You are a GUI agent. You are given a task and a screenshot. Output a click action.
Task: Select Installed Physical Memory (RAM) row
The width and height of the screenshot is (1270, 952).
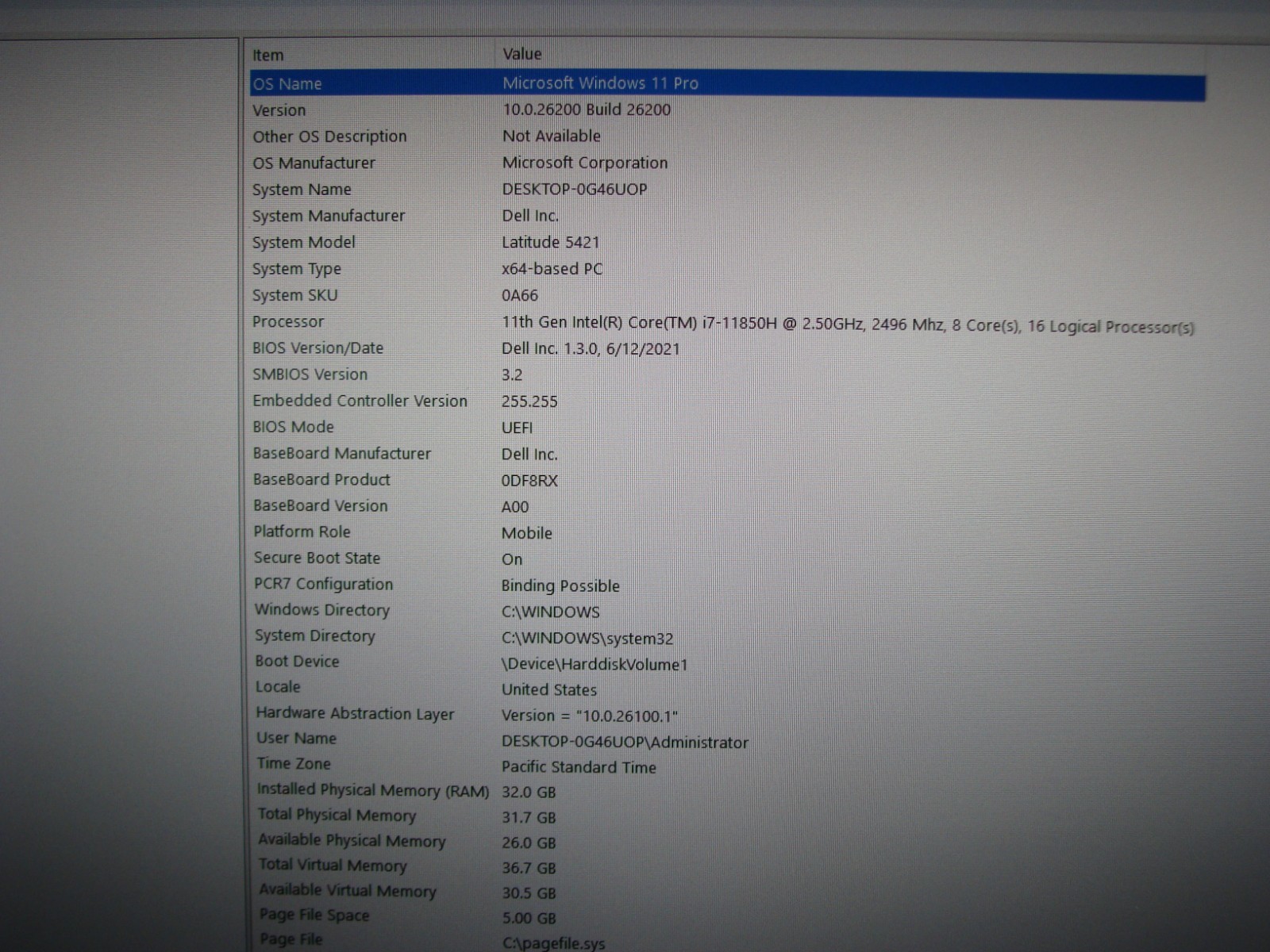click(x=373, y=790)
